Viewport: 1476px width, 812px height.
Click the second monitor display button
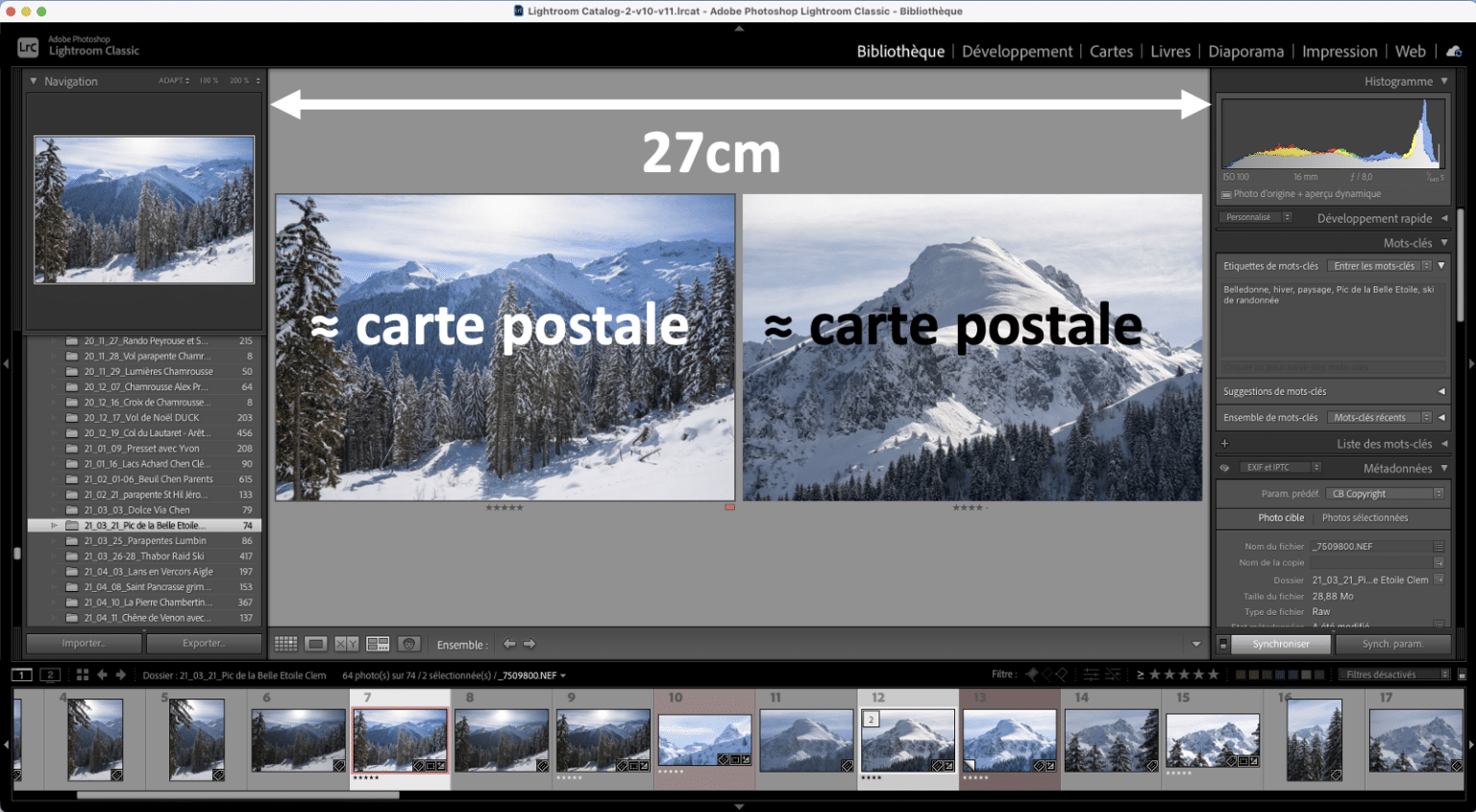(50, 675)
